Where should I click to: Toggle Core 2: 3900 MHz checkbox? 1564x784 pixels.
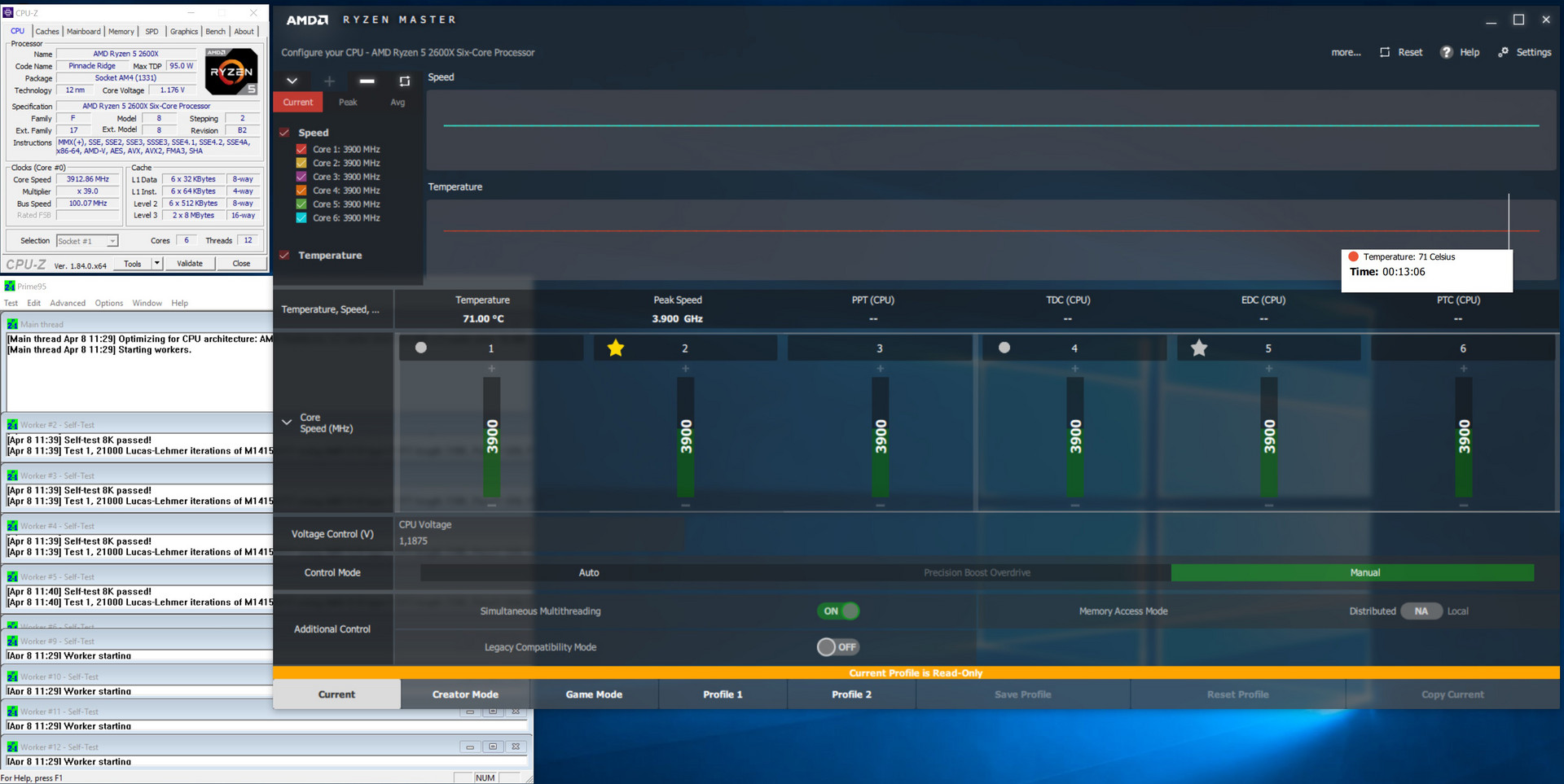pos(301,163)
